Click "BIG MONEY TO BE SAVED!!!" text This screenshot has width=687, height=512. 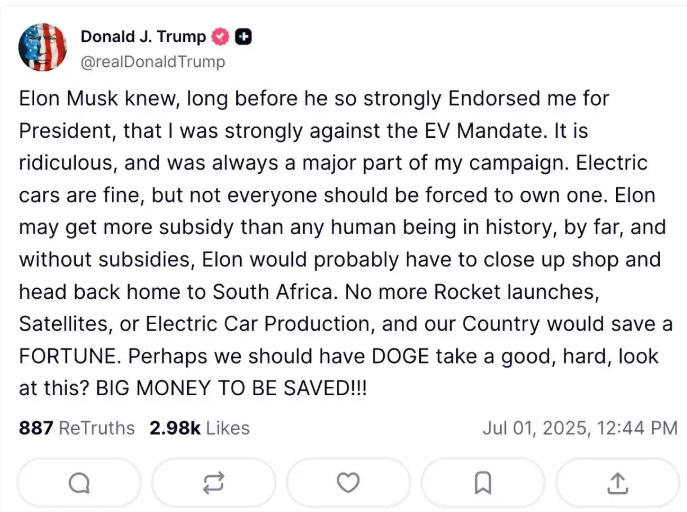[x=231, y=388]
